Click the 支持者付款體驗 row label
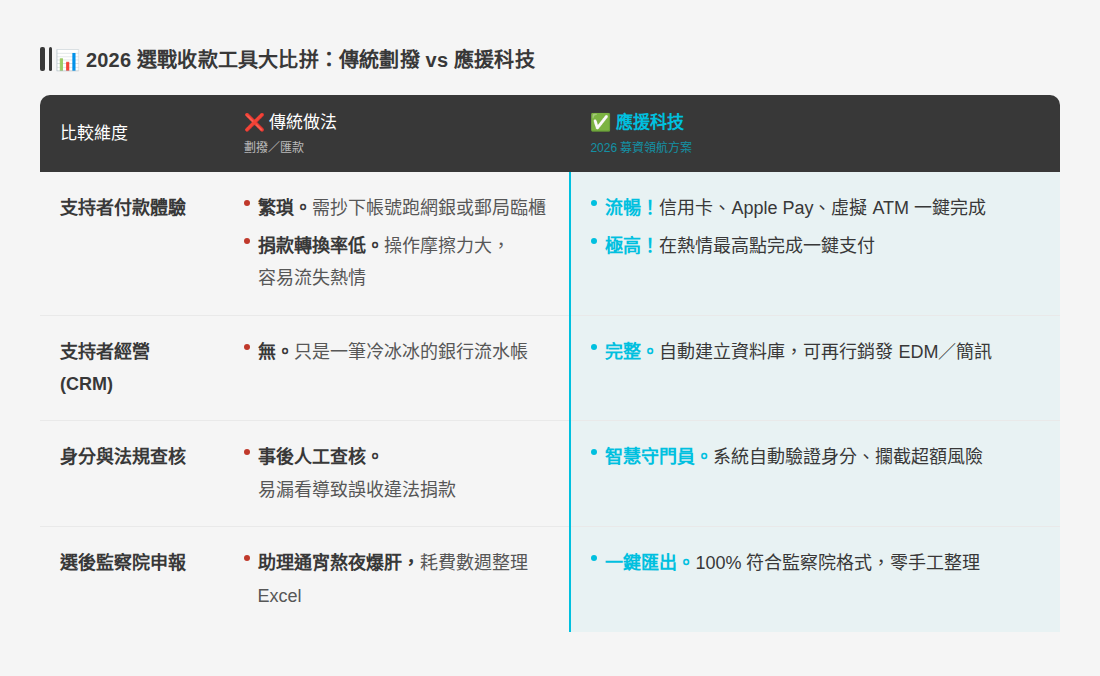Screen dimensions: 1100x676 [123, 208]
